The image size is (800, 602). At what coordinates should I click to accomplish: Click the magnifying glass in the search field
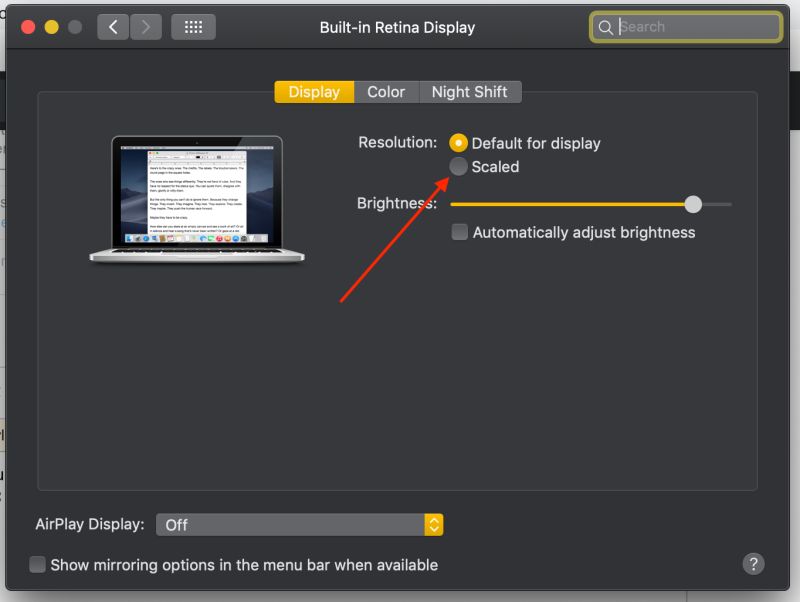click(x=607, y=27)
